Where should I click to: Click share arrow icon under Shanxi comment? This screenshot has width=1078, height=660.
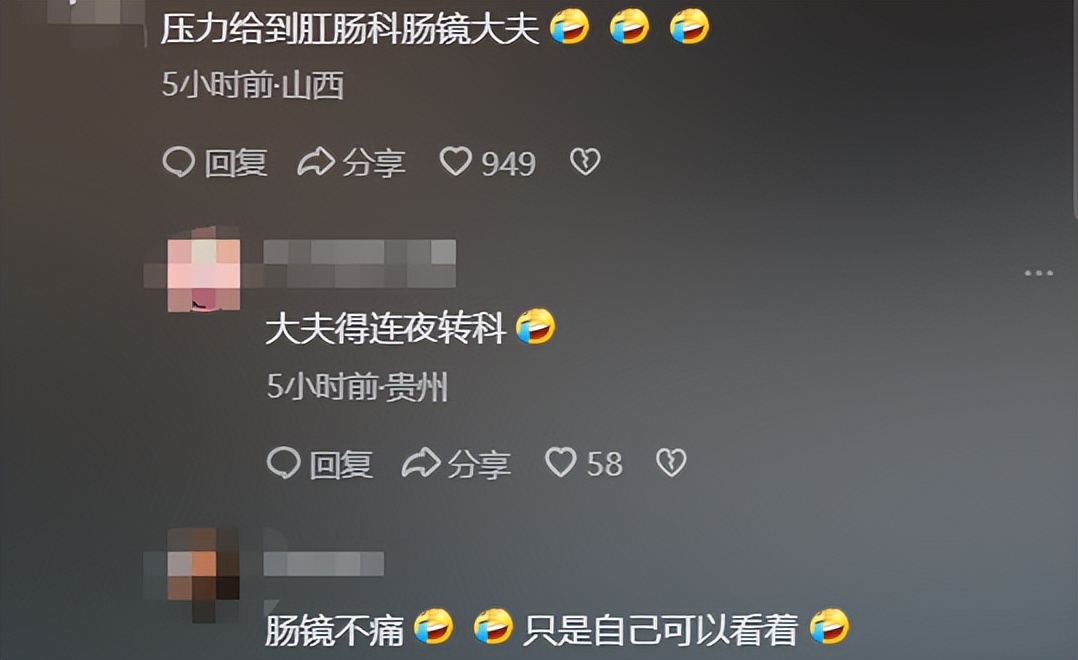point(316,162)
